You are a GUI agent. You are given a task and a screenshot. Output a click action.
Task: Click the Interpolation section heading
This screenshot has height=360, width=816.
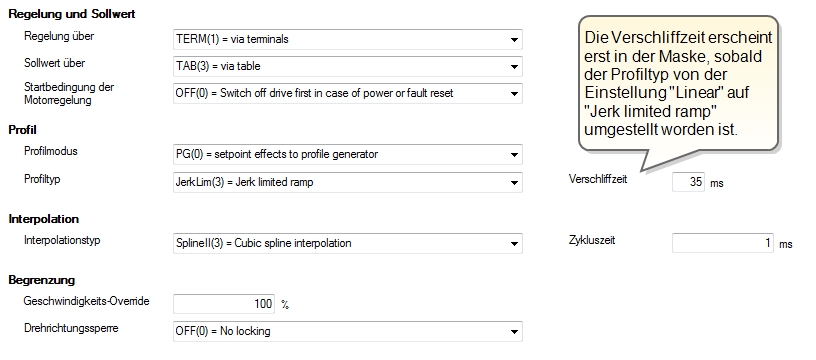coord(44,219)
